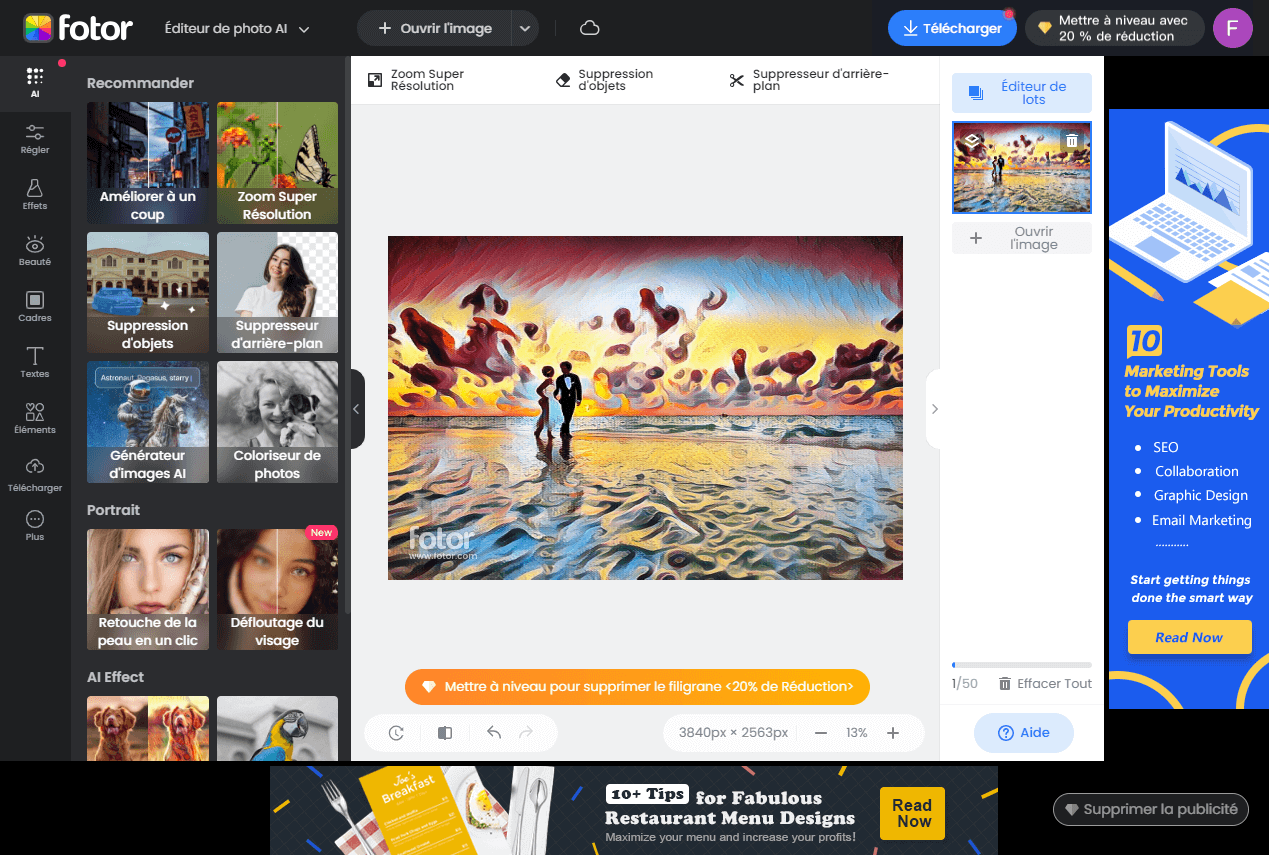
Task: Undo the last edit
Action: click(x=493, y=733)
